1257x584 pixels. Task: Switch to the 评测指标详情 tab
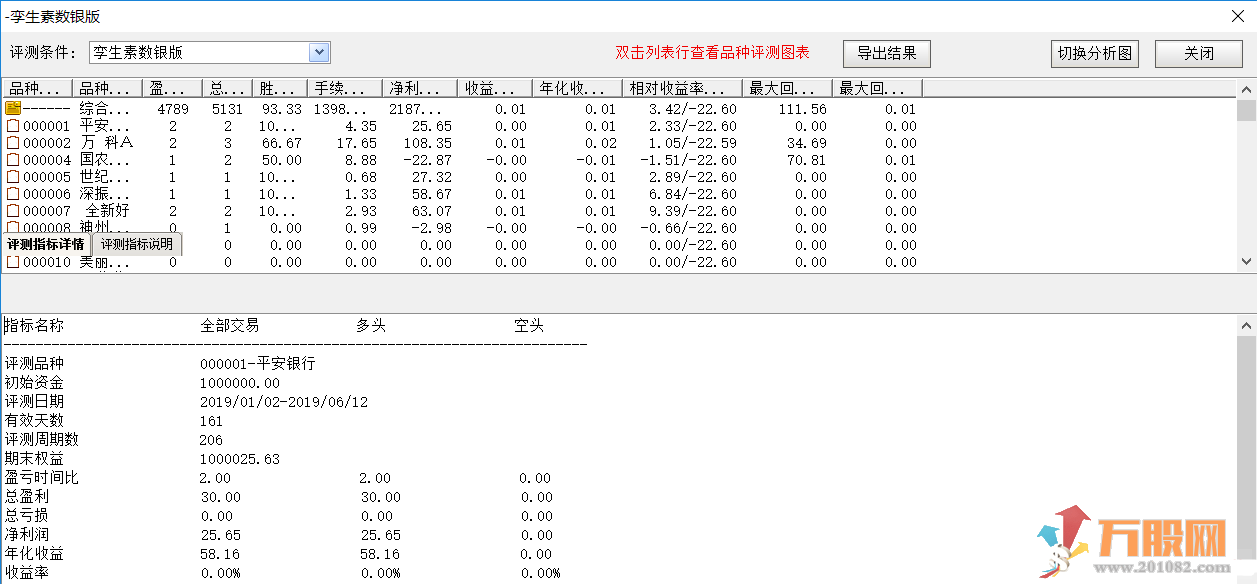coord(46,244)
